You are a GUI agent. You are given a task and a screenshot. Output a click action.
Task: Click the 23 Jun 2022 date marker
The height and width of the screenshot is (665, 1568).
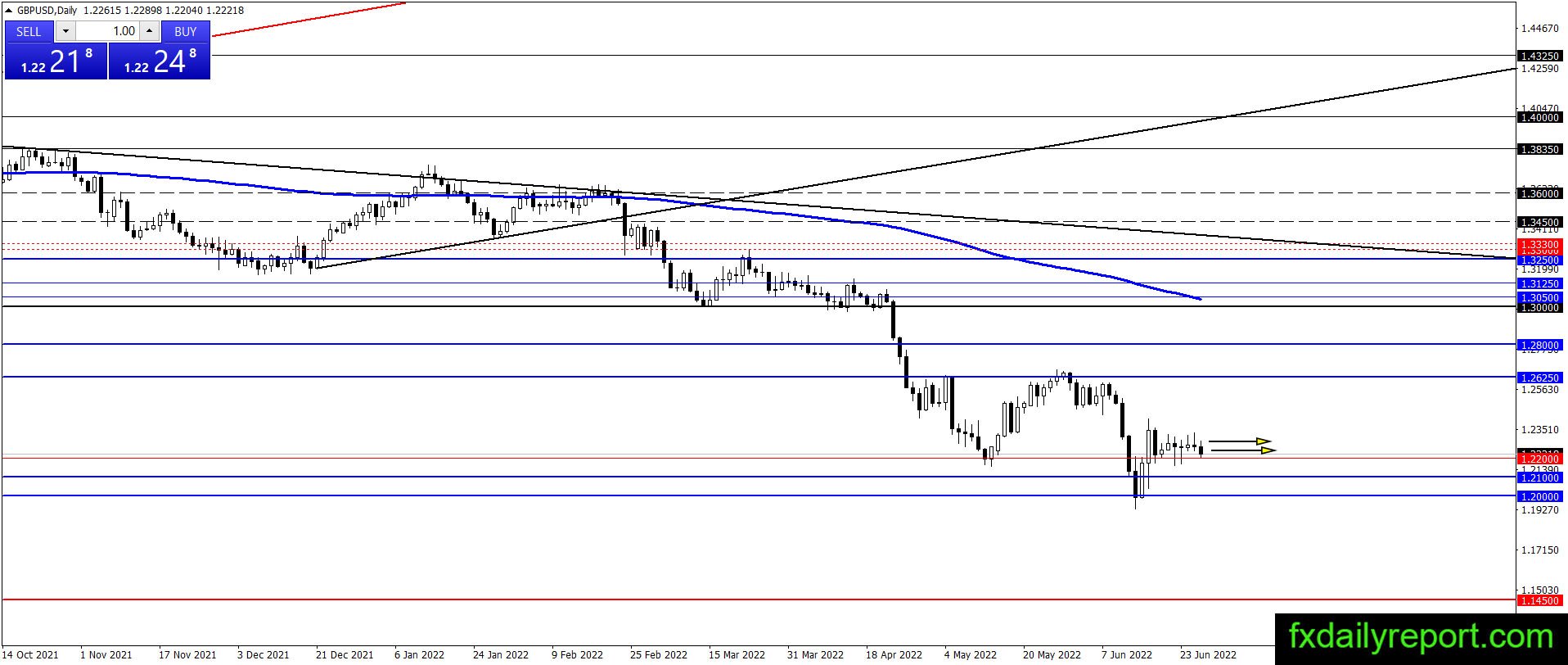pyautogui.click(x=1208, y=654)
